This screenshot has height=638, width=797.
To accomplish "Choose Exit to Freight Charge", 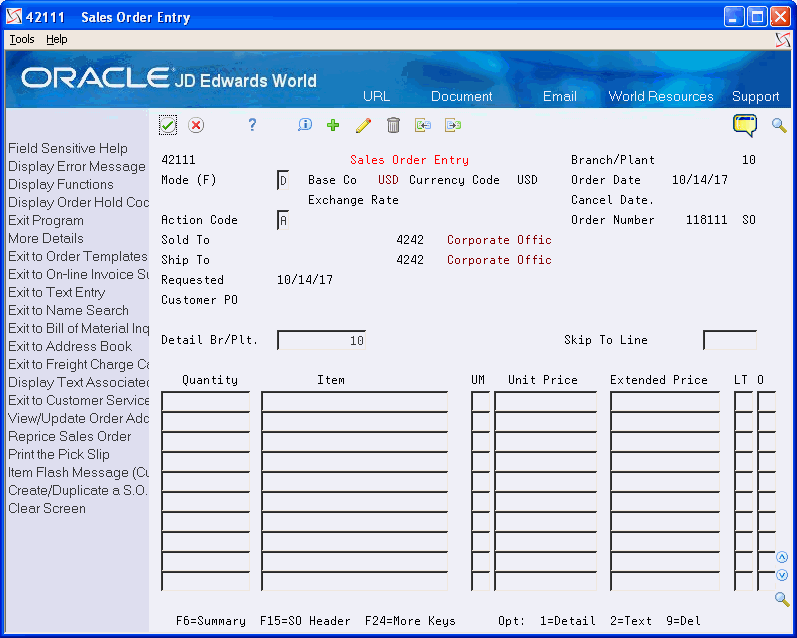I will pos(78,364).
